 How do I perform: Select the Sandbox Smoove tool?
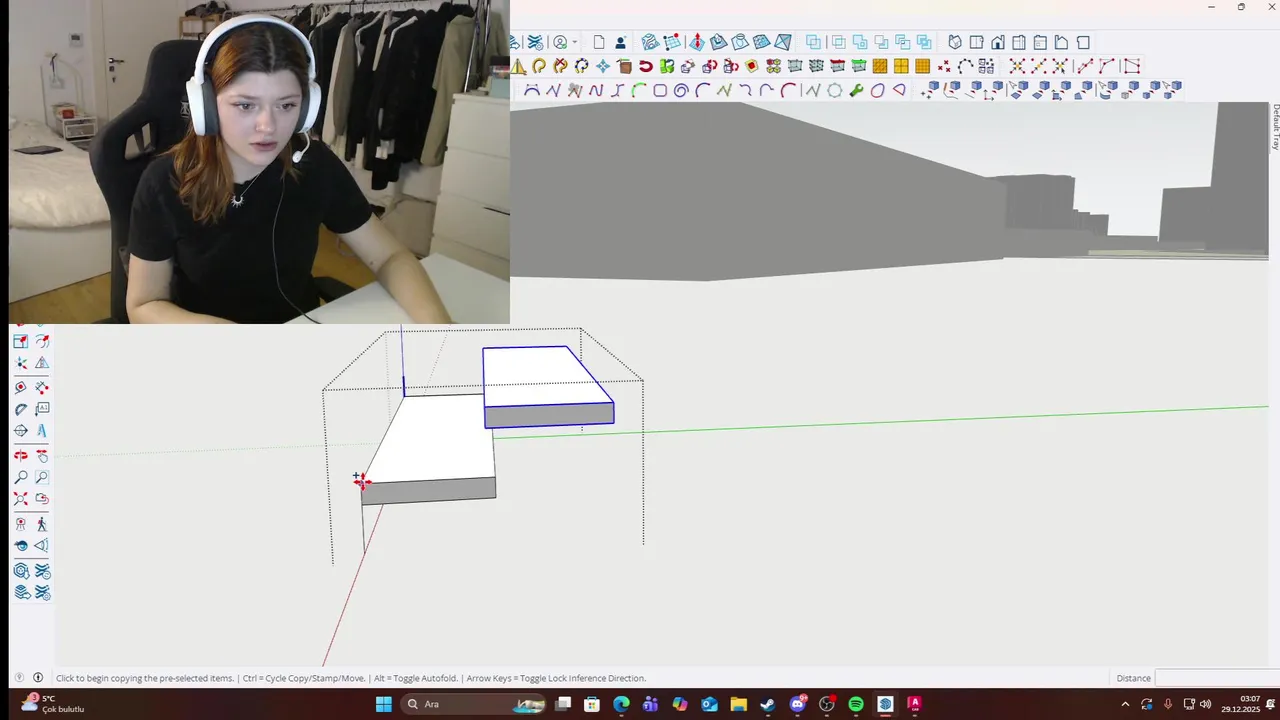697,42
